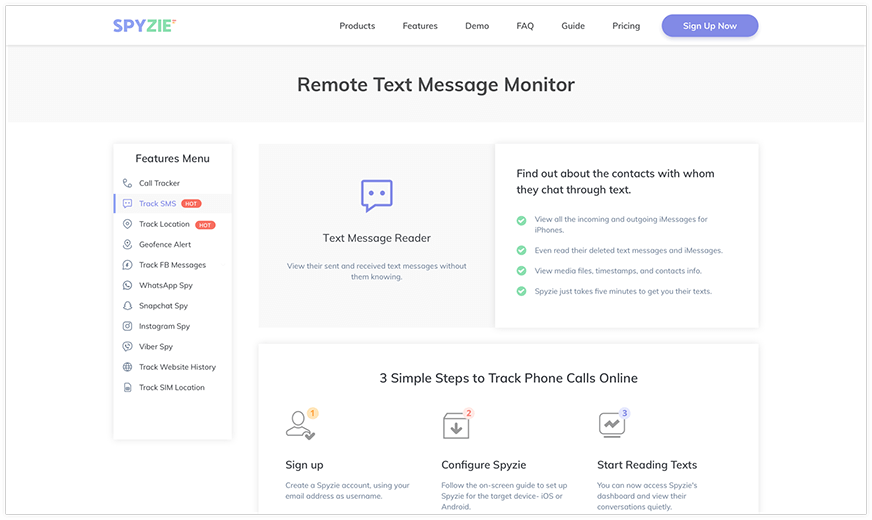This screenshot has width=872, height=520.
Task: Open Track FB Messages feature
Action: [x=172, y=265]
